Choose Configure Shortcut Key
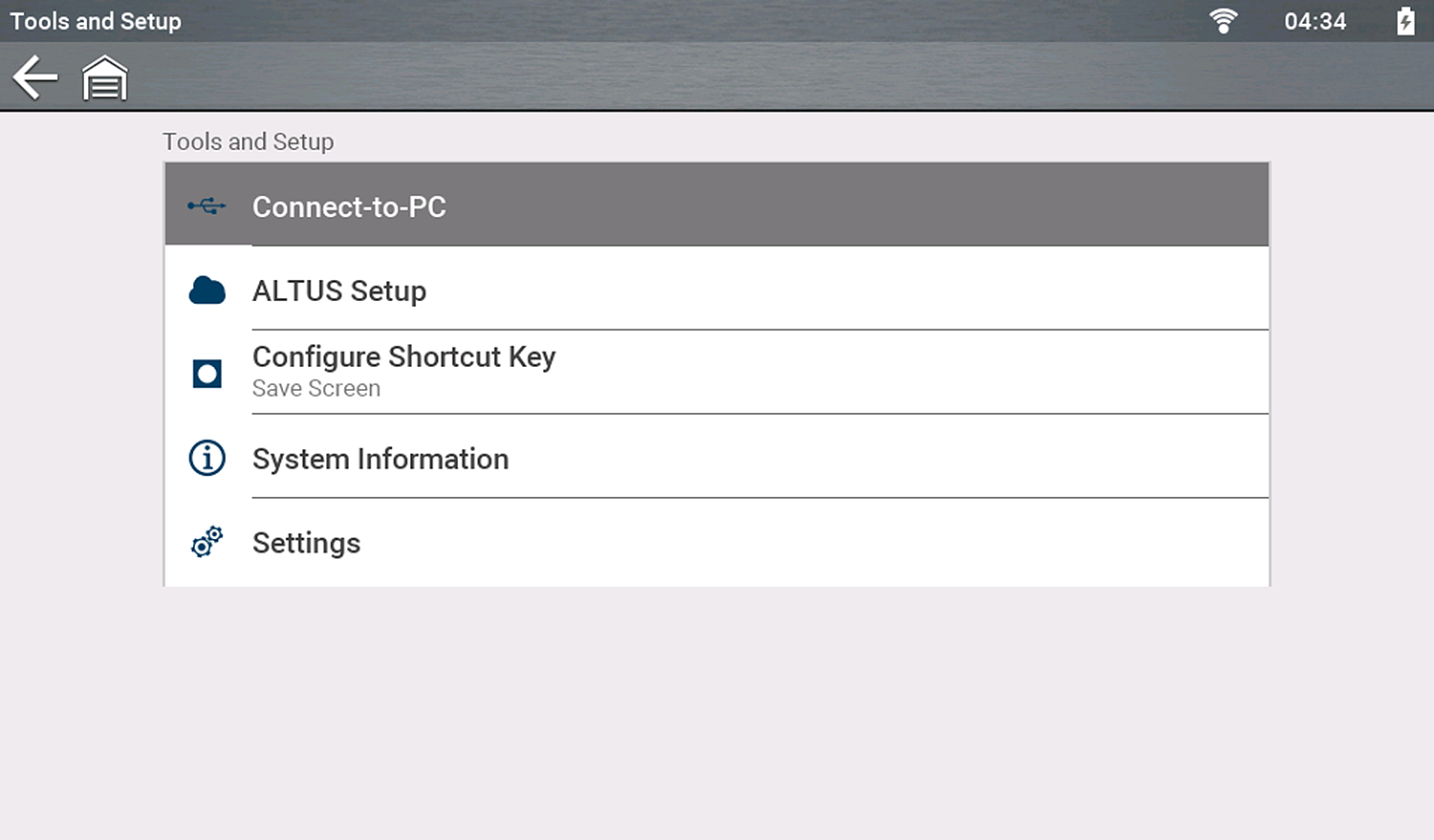 (x=403, y=357)
